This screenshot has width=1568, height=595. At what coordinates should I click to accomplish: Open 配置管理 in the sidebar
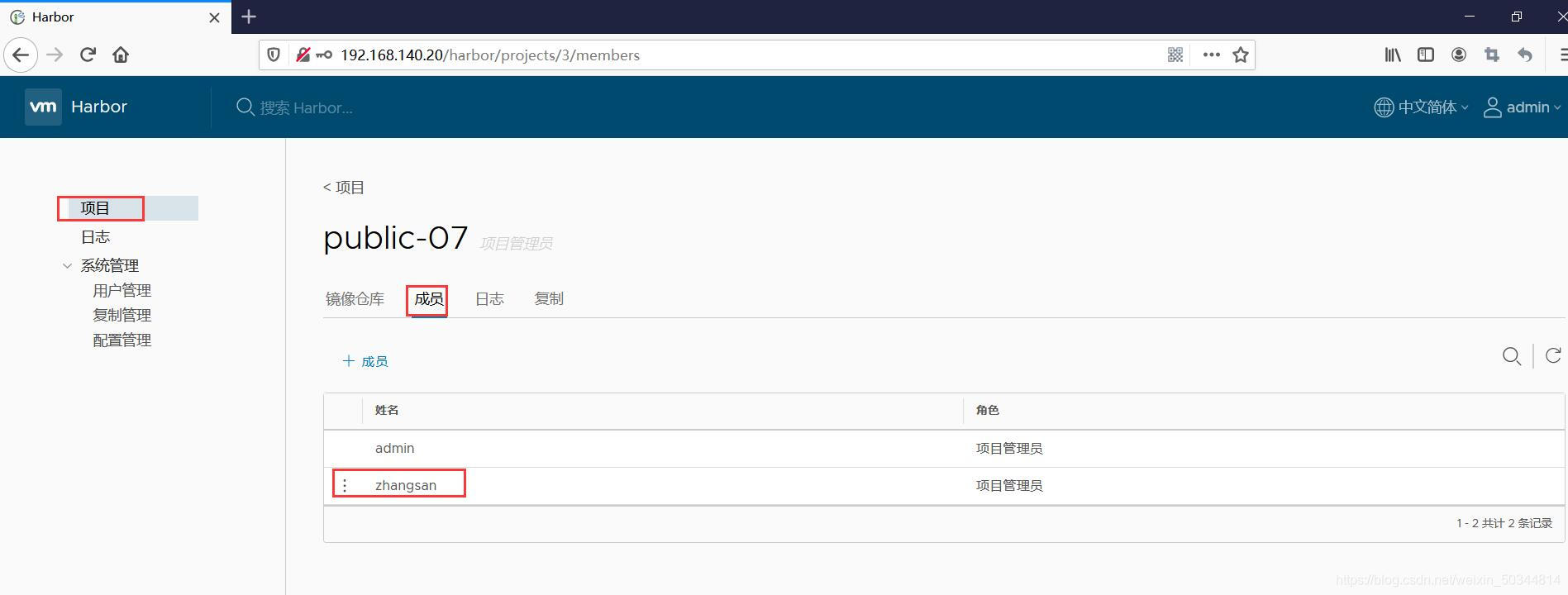[x=122, y=340]
